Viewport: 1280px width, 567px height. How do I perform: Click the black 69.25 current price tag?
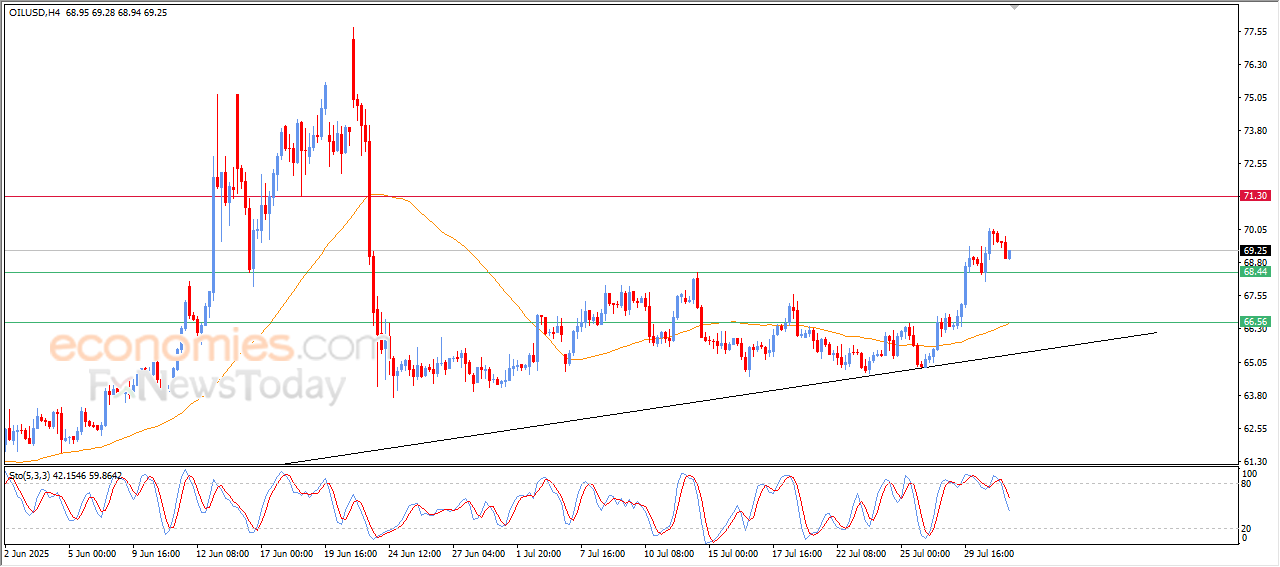(x=1255, y=250)
